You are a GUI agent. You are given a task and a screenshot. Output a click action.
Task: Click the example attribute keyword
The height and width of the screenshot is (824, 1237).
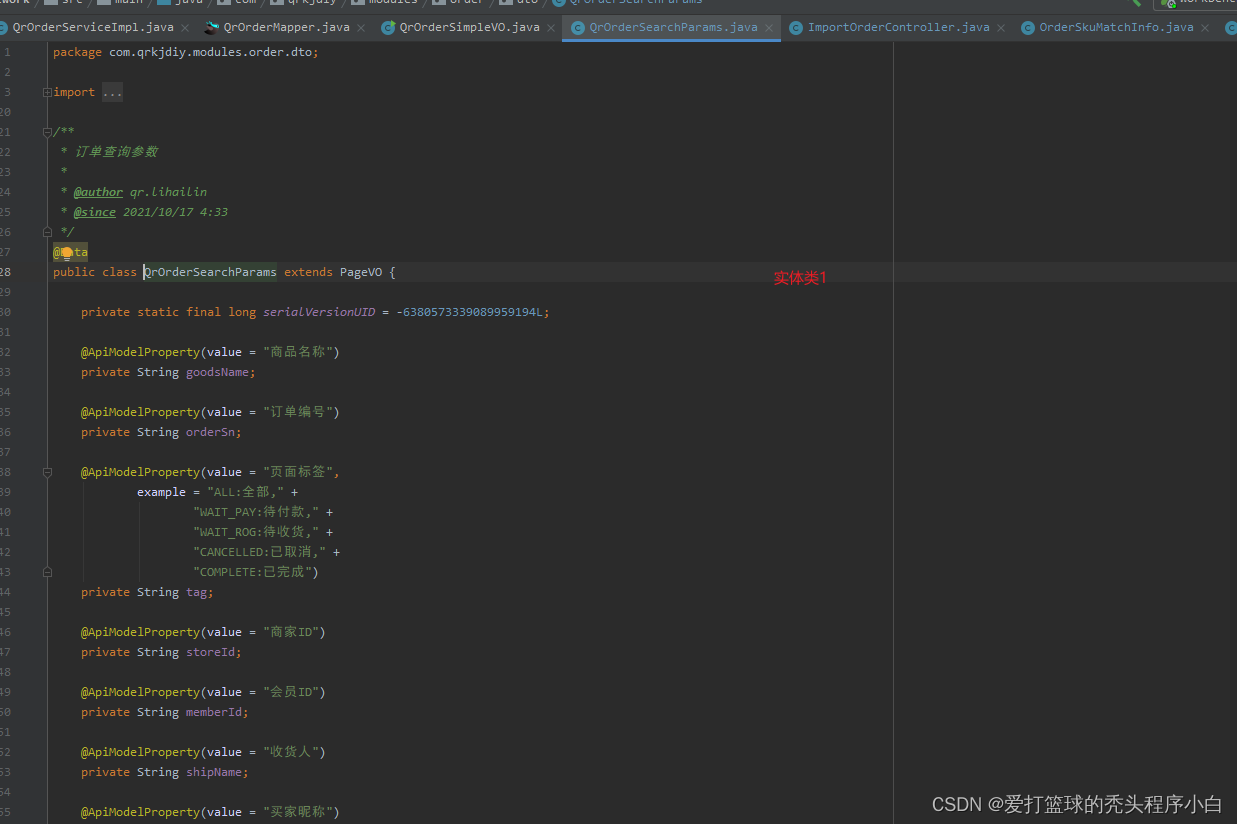pyautogui.click(x=161, y=492)
